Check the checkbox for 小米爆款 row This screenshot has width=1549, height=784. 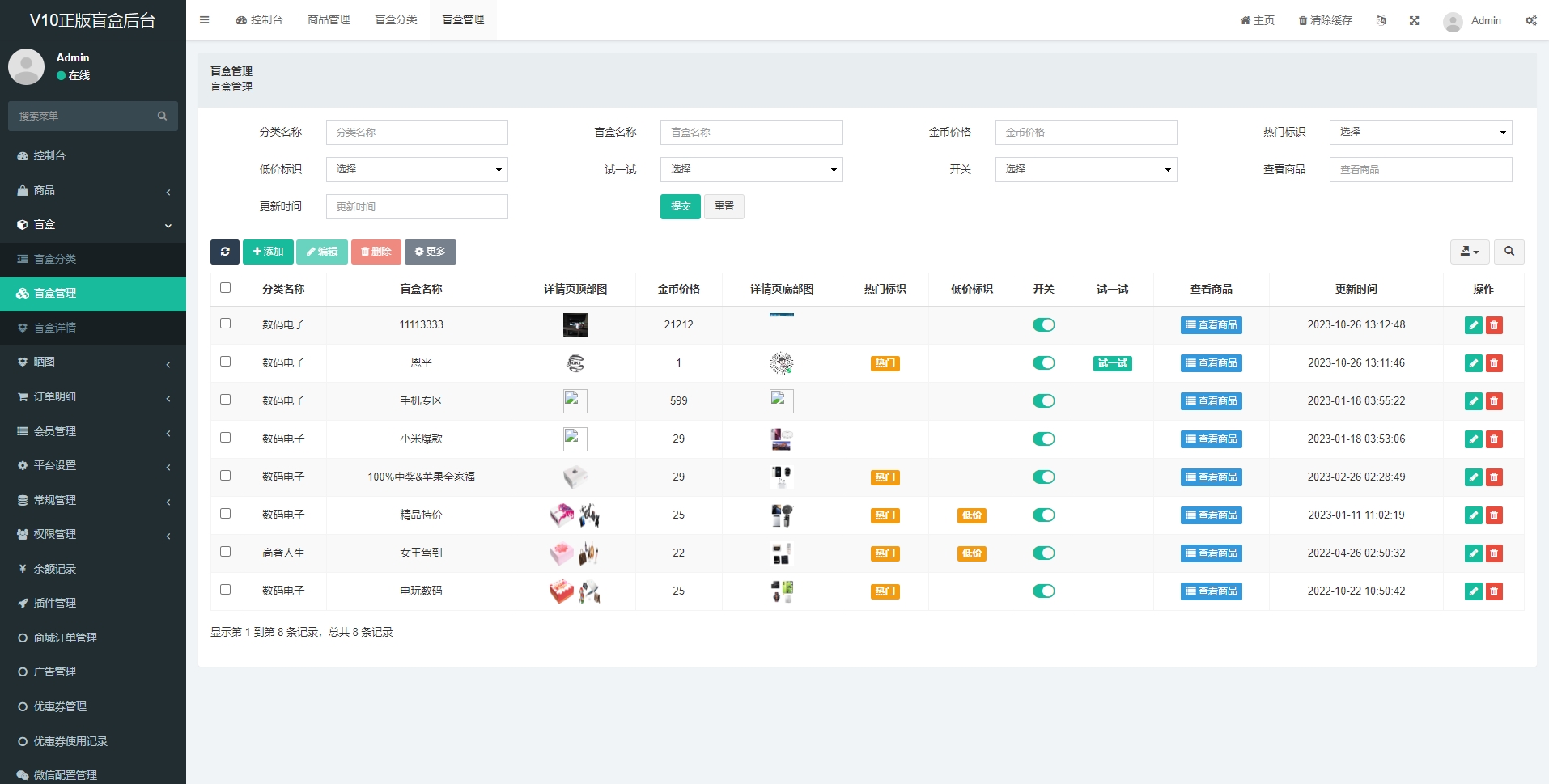click(x=226, y=438)
